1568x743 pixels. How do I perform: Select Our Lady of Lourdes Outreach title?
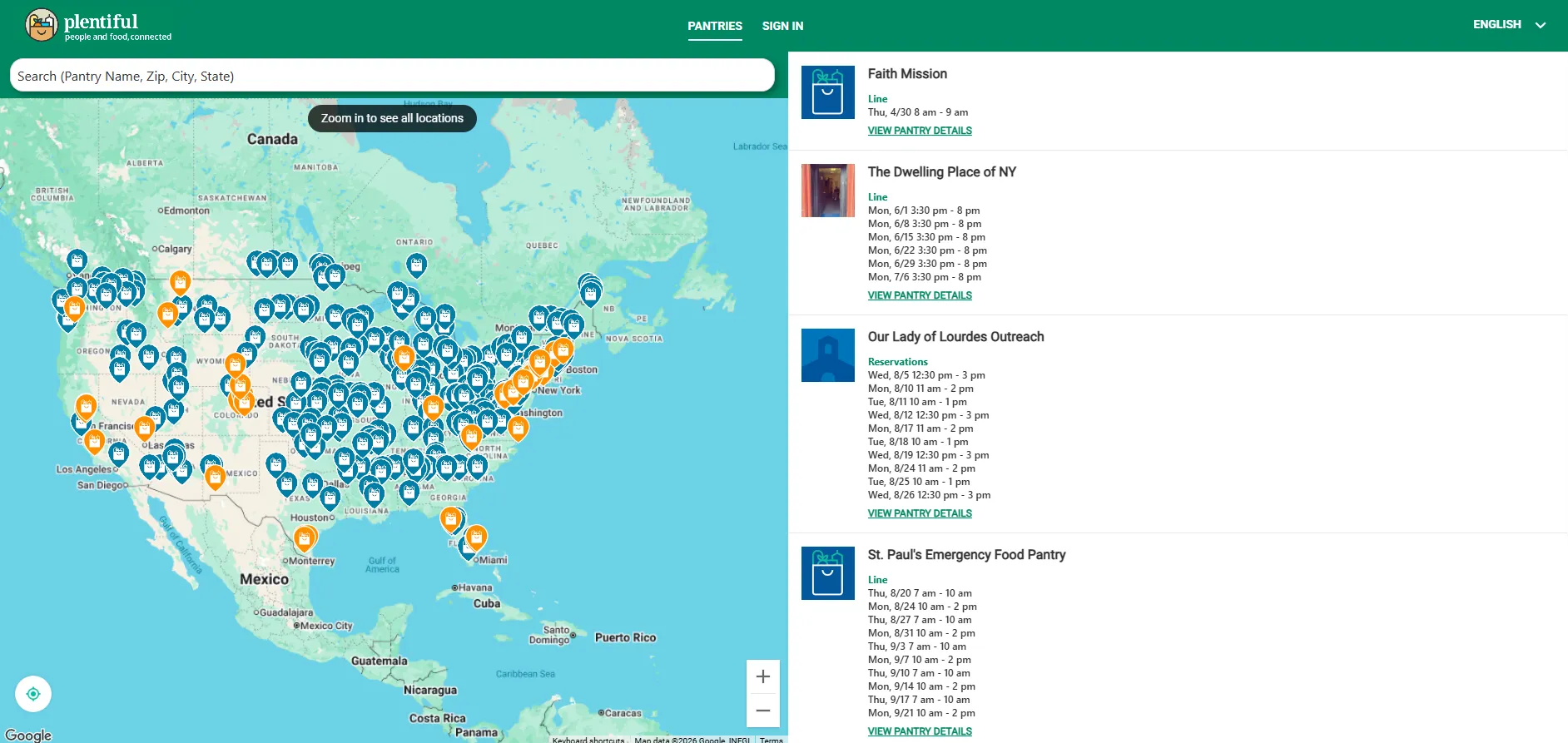click(955, 337)
